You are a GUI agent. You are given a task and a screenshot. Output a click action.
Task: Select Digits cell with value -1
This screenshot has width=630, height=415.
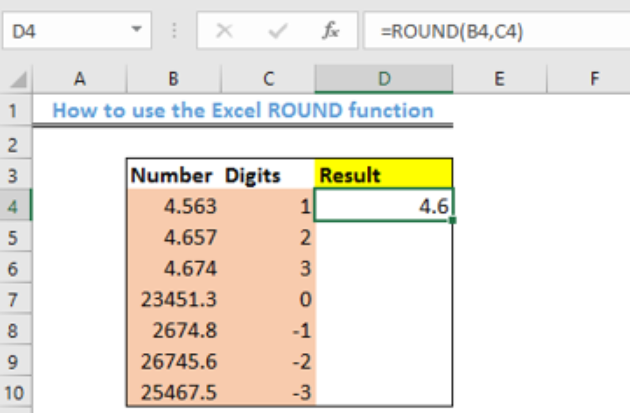[x=268, y=330]
